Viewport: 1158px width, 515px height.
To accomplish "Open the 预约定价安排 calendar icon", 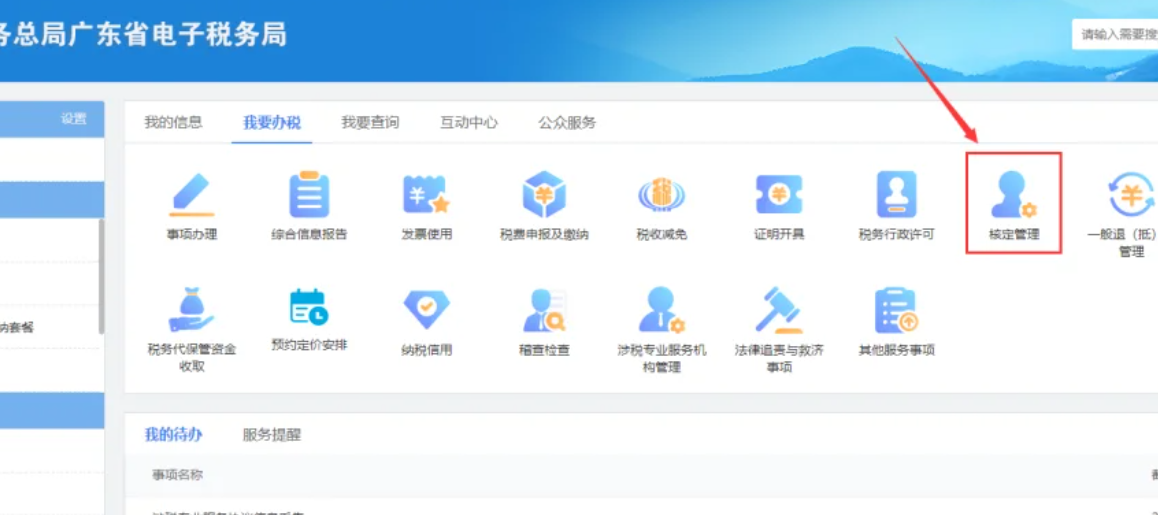I will point(309,307).
